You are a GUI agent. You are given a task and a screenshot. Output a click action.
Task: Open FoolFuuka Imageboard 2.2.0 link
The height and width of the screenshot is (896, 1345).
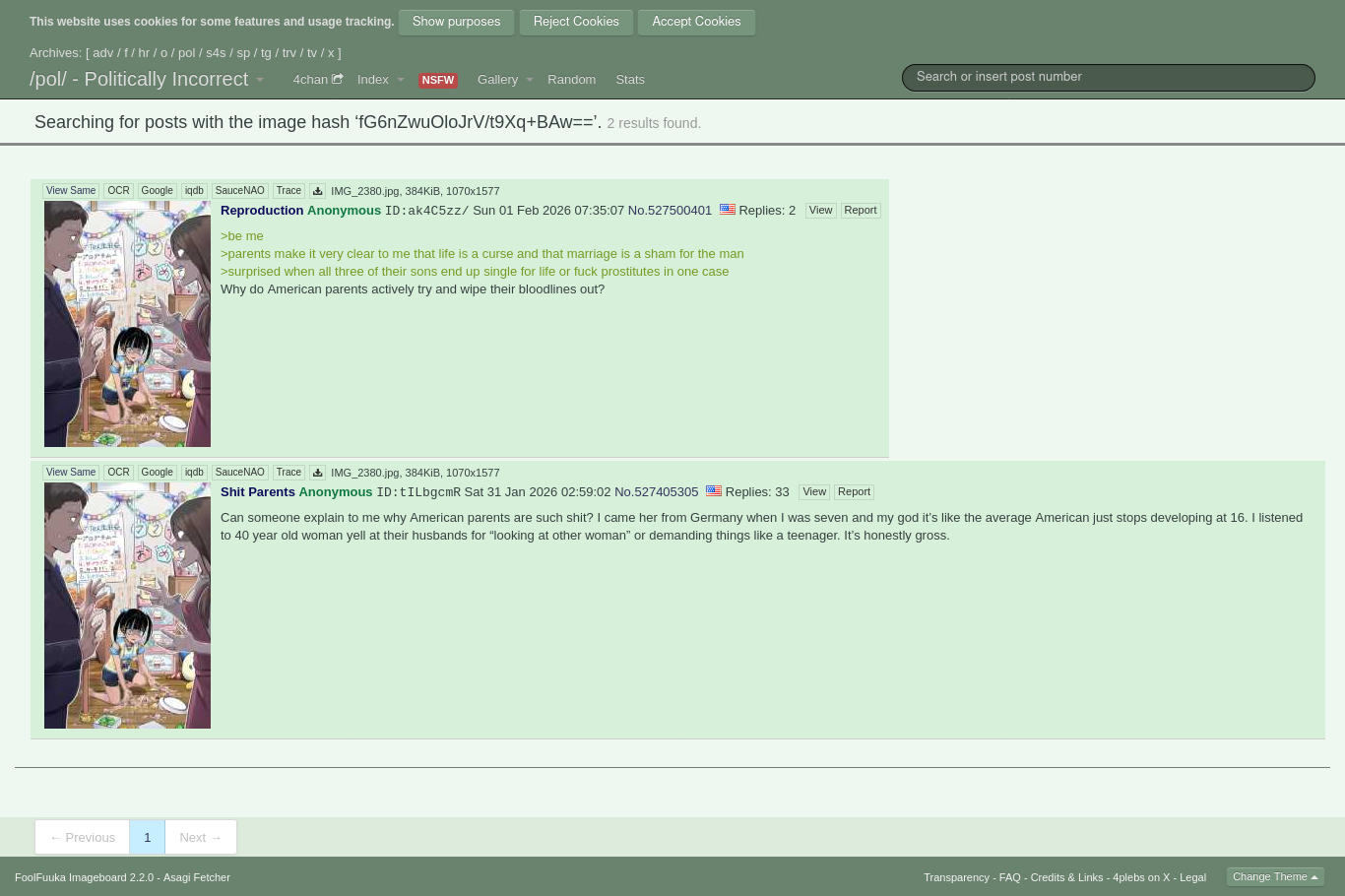[x=85, y=877]
